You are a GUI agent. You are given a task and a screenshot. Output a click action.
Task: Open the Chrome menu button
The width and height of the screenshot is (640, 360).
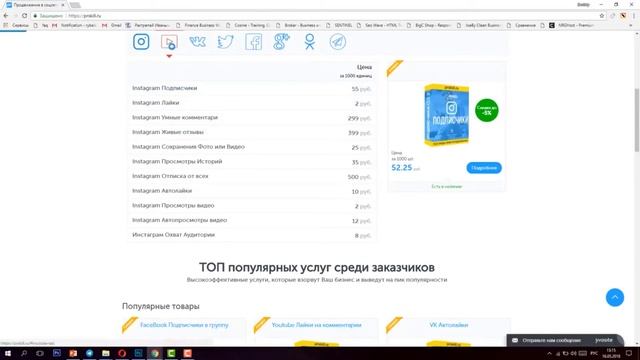point(634,16)
